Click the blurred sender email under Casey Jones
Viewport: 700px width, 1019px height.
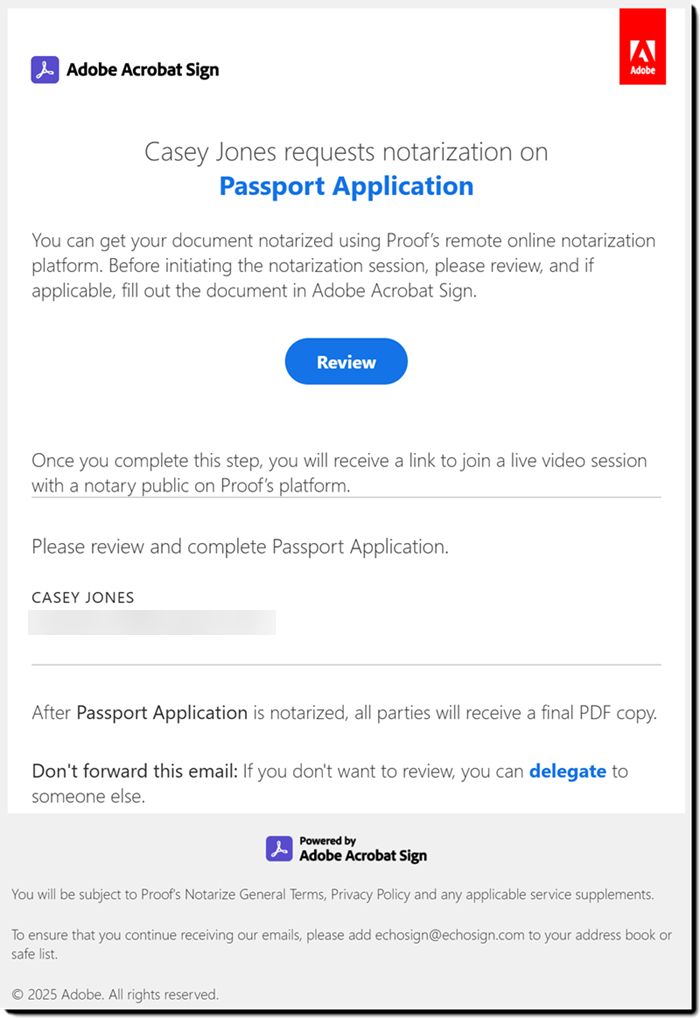(152, 623)
